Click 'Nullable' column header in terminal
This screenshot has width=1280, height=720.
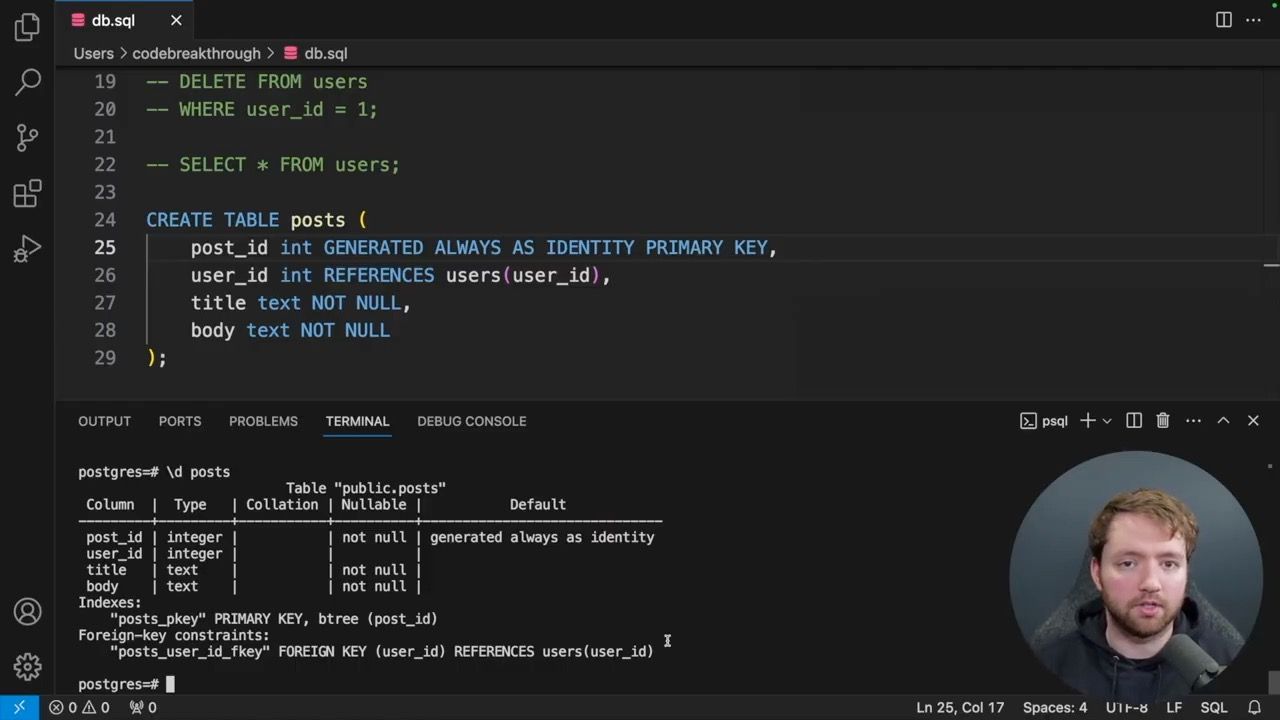pos(374,505)
